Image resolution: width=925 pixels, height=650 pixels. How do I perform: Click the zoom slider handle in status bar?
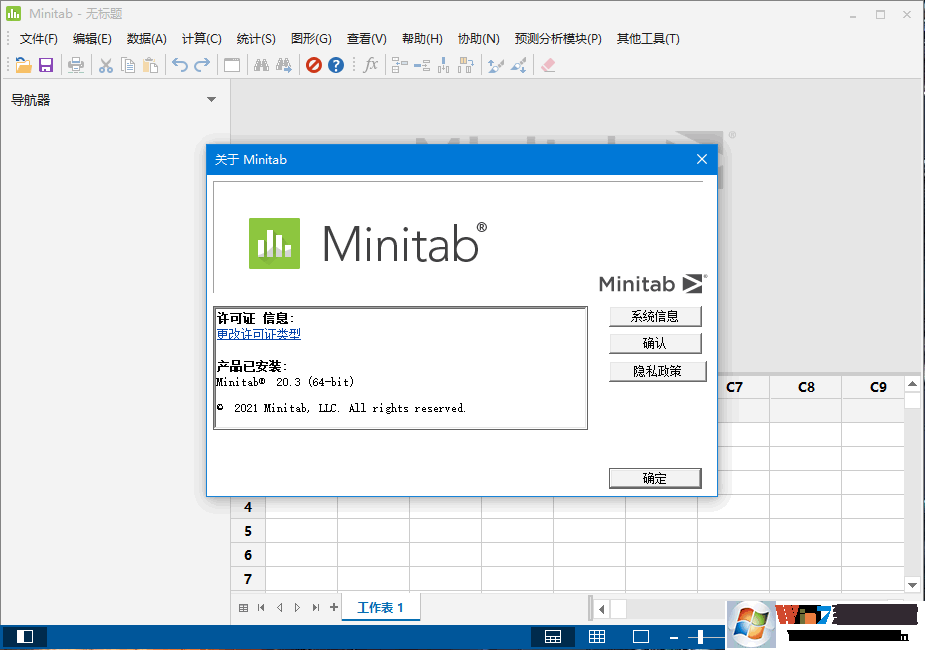coord(700,637)
